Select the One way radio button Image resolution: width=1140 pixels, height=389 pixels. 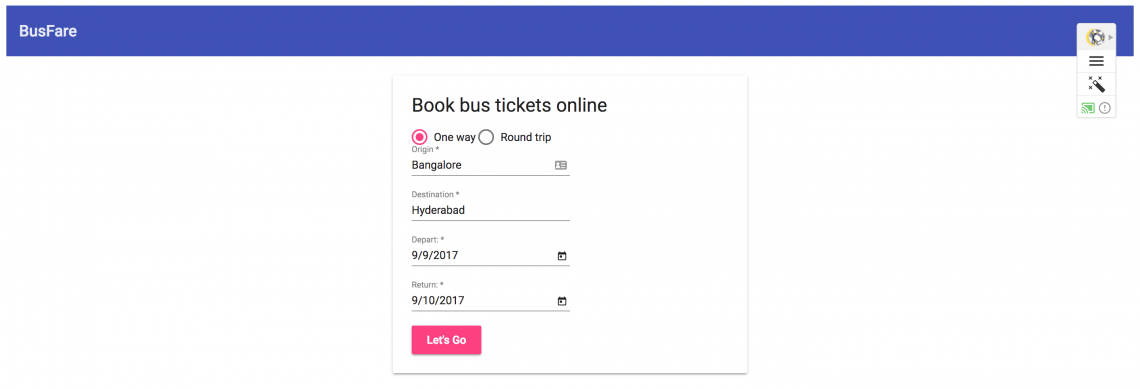tap(420, 137)
